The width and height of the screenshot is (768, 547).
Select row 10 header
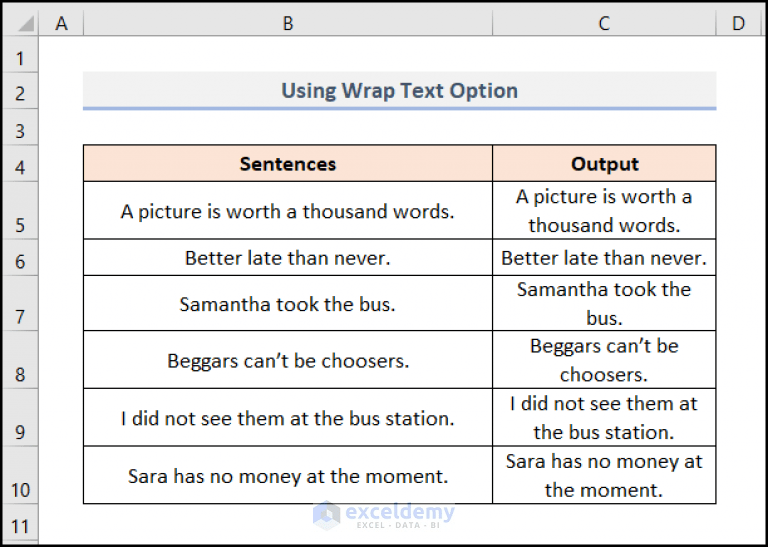(x=20, y=475)
